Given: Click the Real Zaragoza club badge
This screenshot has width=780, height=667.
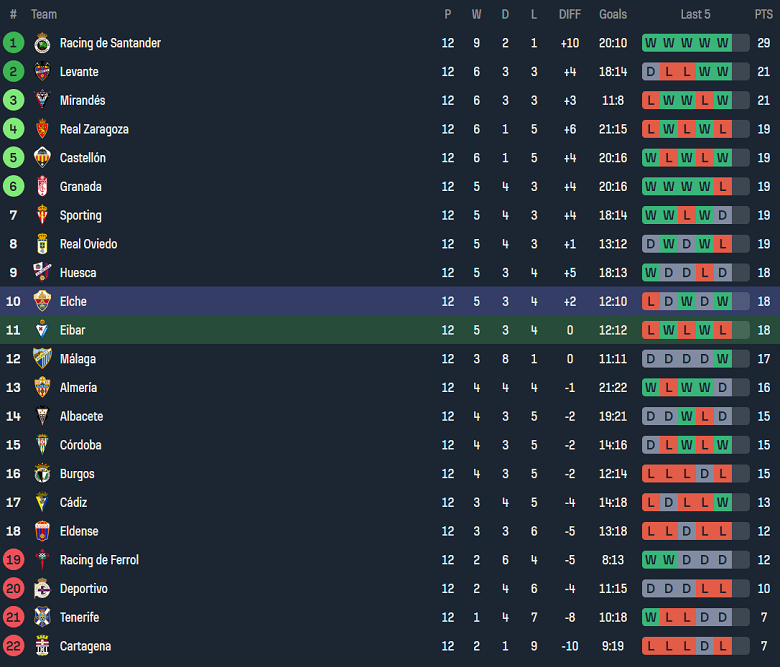Looking at the screenshot, I should [42, 129].
